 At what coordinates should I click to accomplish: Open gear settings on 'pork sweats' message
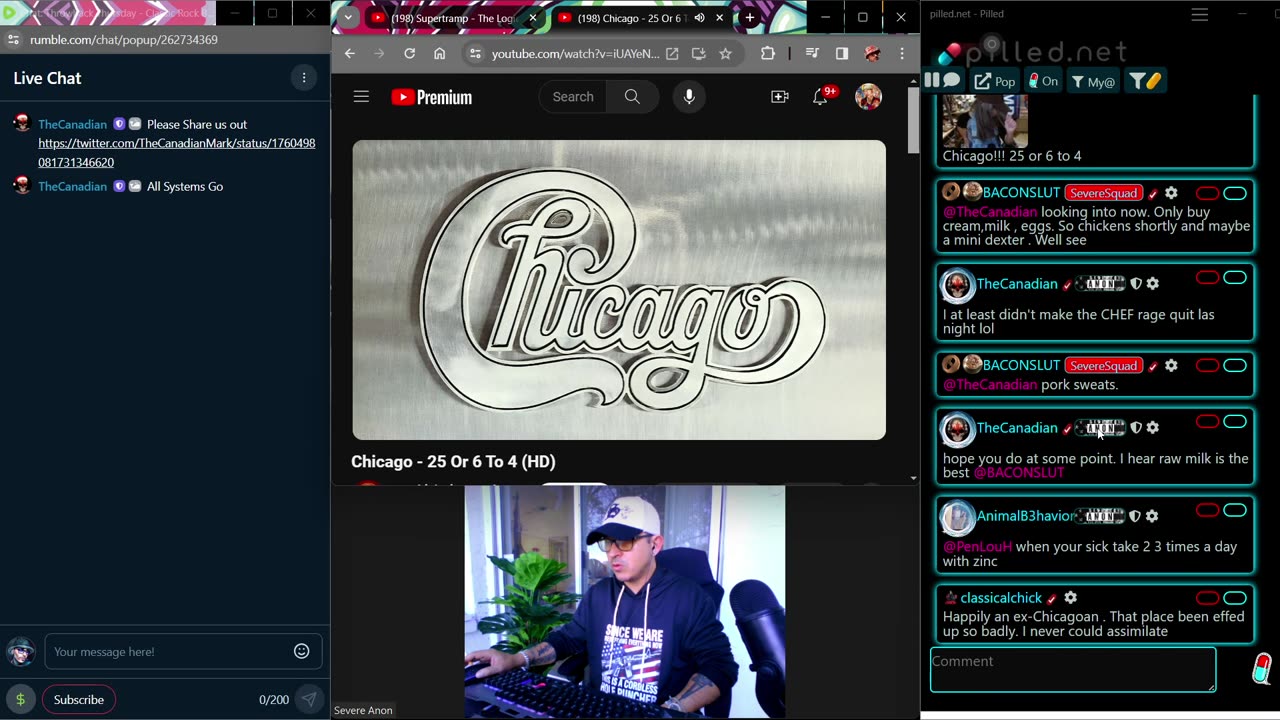click(1171, 366)
